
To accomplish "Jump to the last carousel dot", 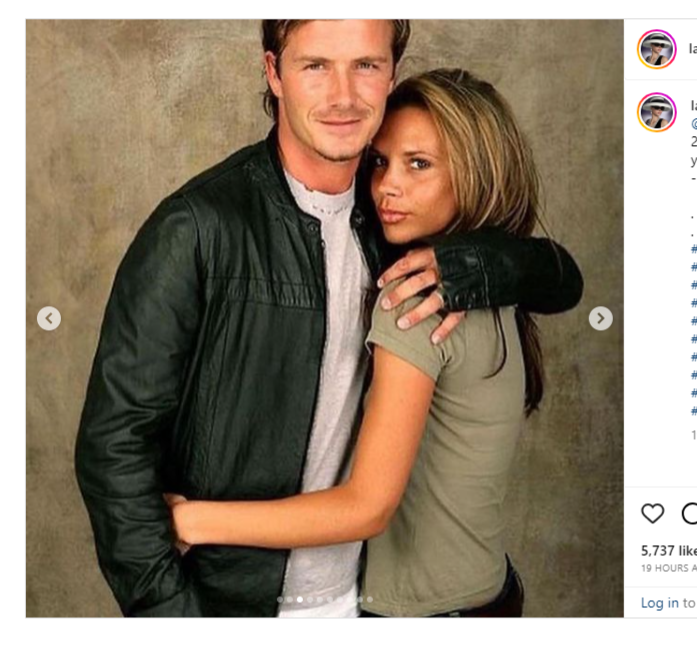I will 370,599.
